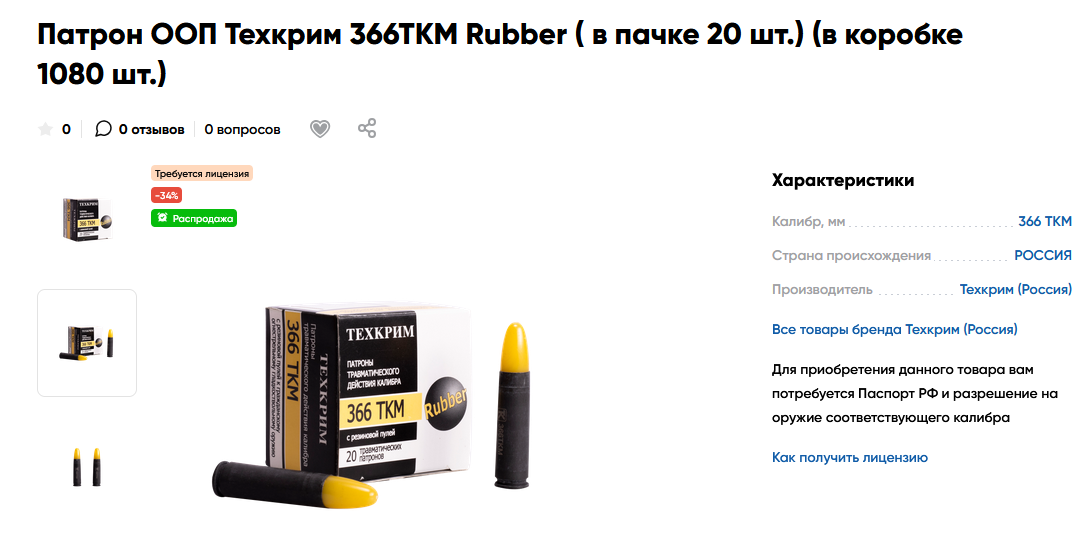Click the Распродажа sale badge
The image size is (1074, 560).
coord(194,218)
